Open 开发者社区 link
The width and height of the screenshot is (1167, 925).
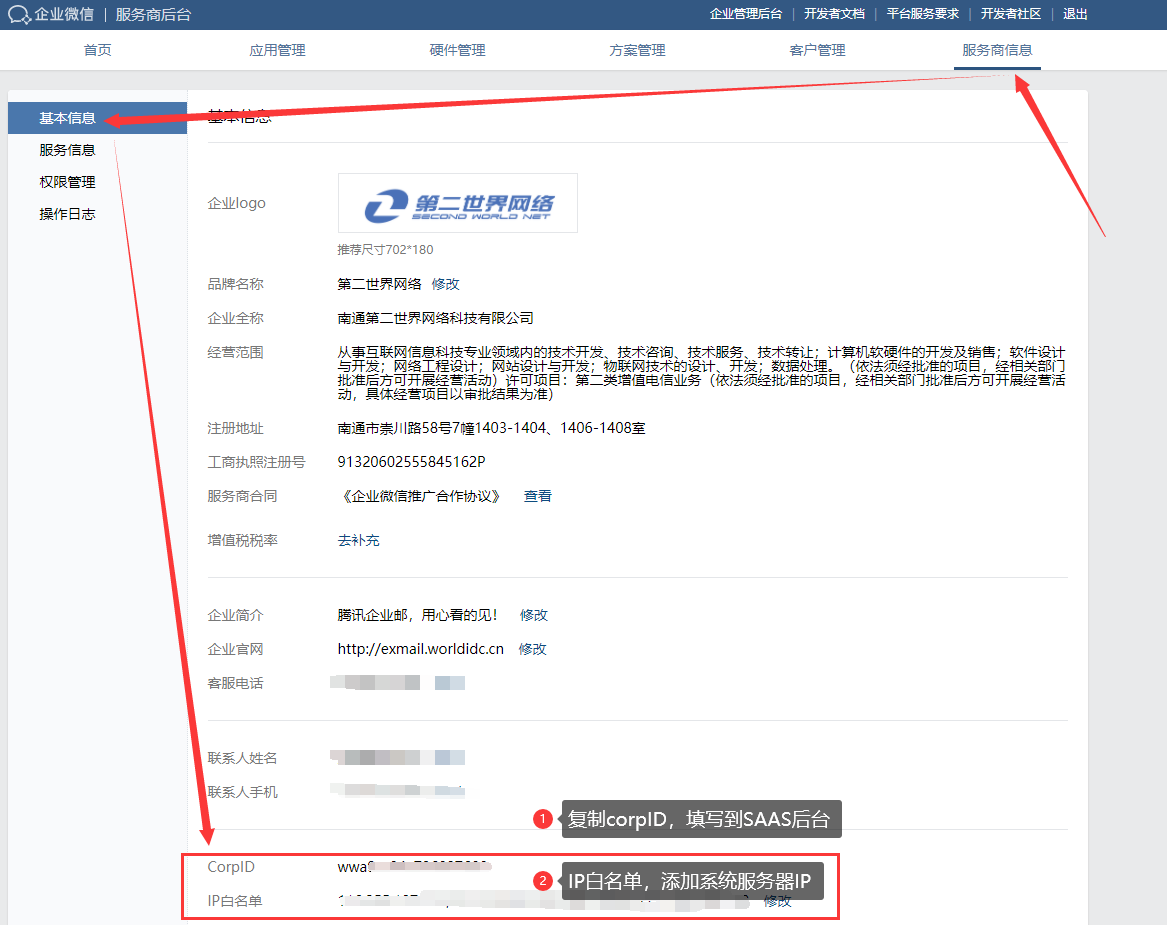[x=1011, y=14]
